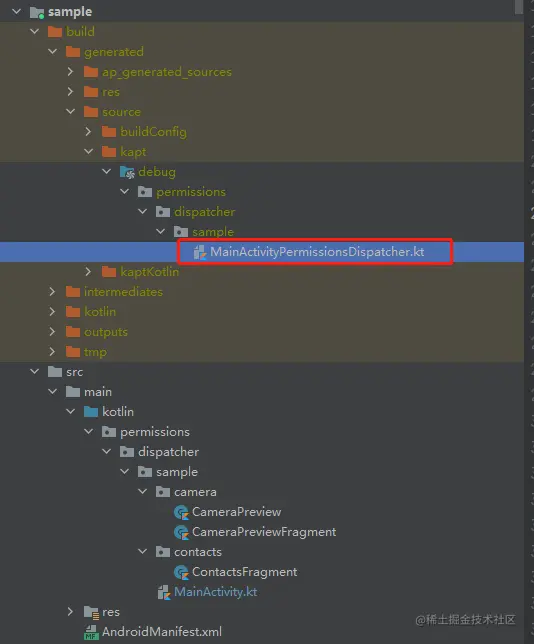Viewport: 534px width, 644px height.
Task: Click the buildConfig folder icon
Action: tap(109, 132)
